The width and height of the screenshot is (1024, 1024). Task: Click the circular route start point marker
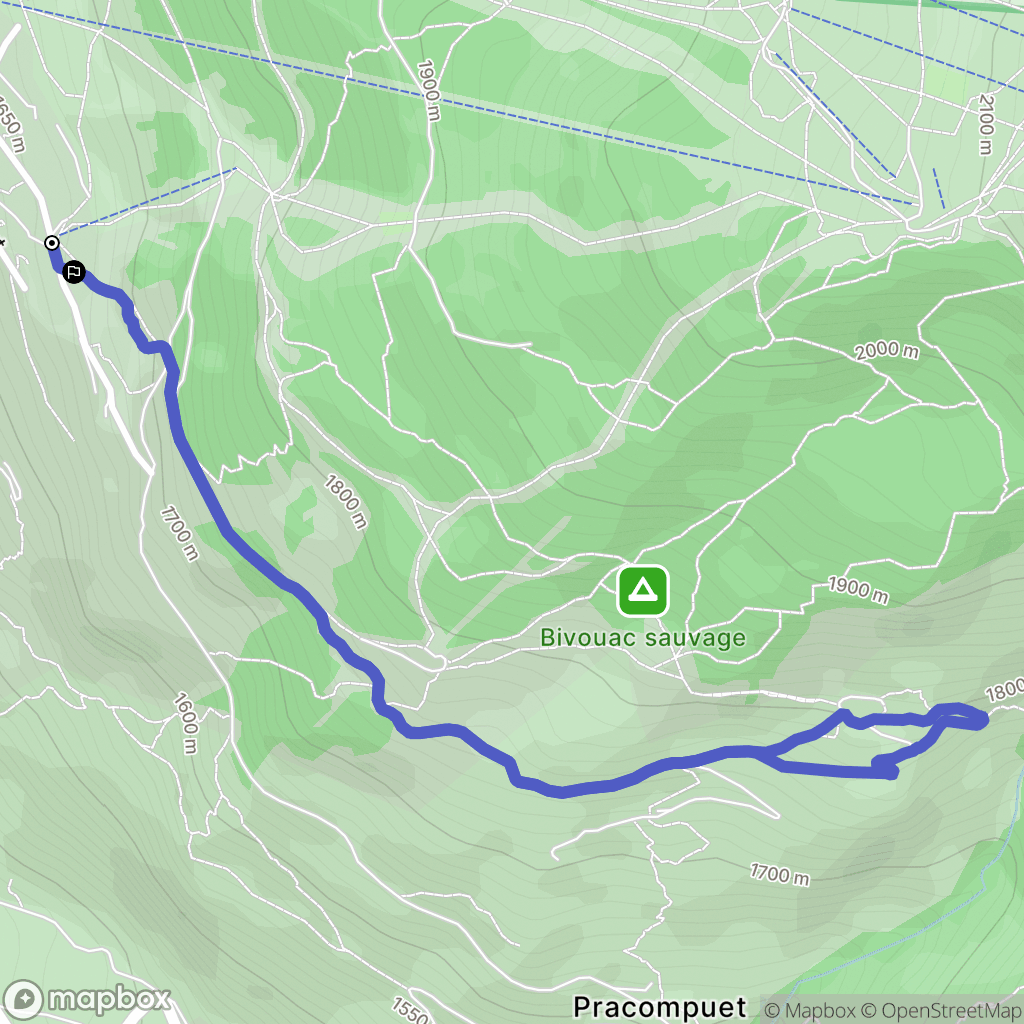tap(52, 244)
